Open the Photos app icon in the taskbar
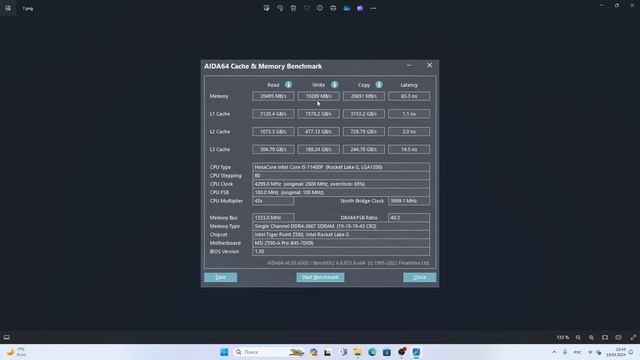Image resolution: width=640 pixels, height=360 pixels. pos(416,352)
